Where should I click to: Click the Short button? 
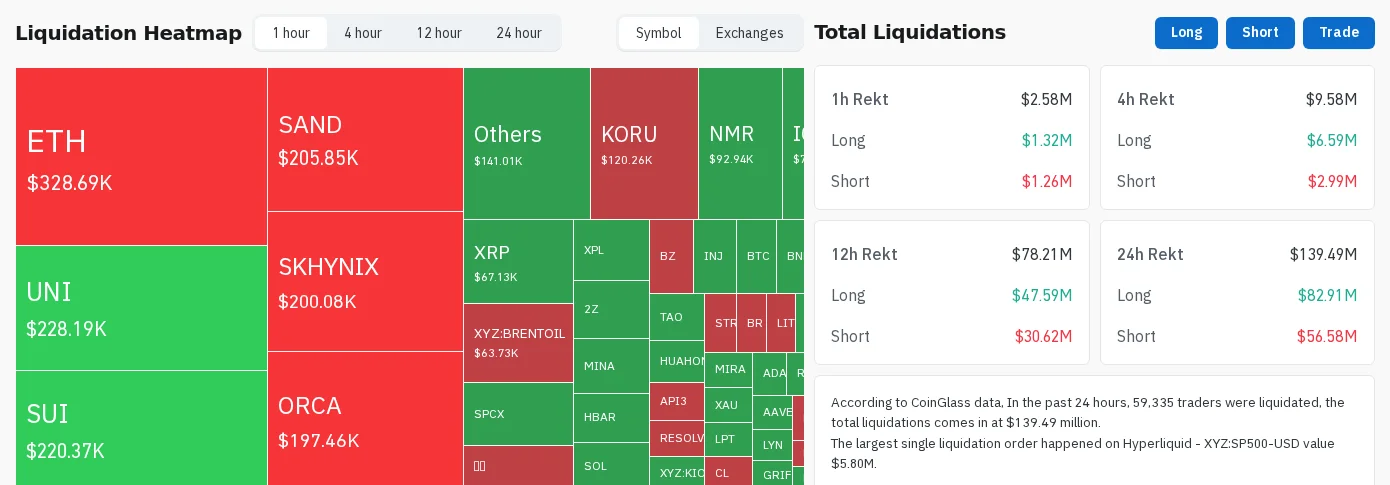(x=1260, y=33)
